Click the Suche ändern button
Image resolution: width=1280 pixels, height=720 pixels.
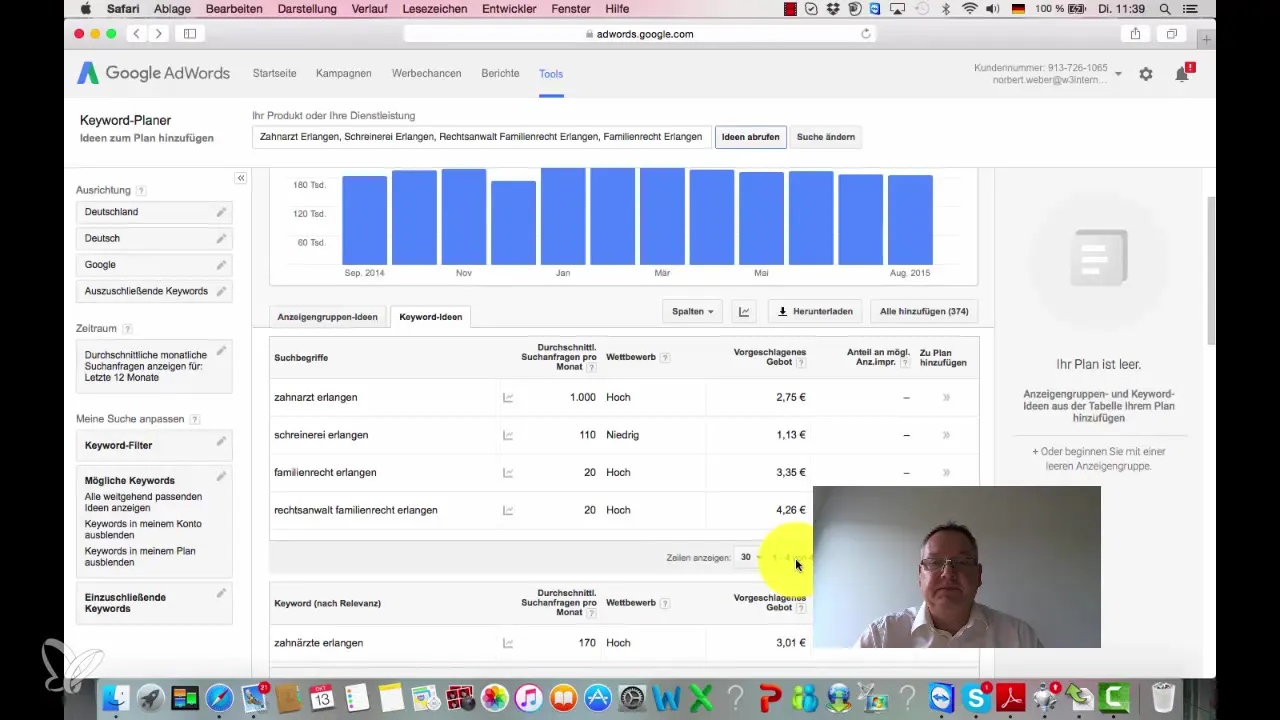pos(826,137)
